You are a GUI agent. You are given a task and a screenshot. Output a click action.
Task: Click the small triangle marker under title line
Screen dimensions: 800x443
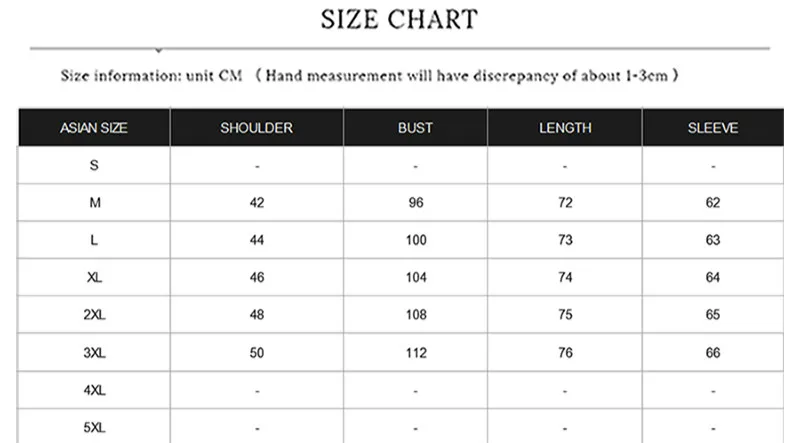click(x=159, y=51)
